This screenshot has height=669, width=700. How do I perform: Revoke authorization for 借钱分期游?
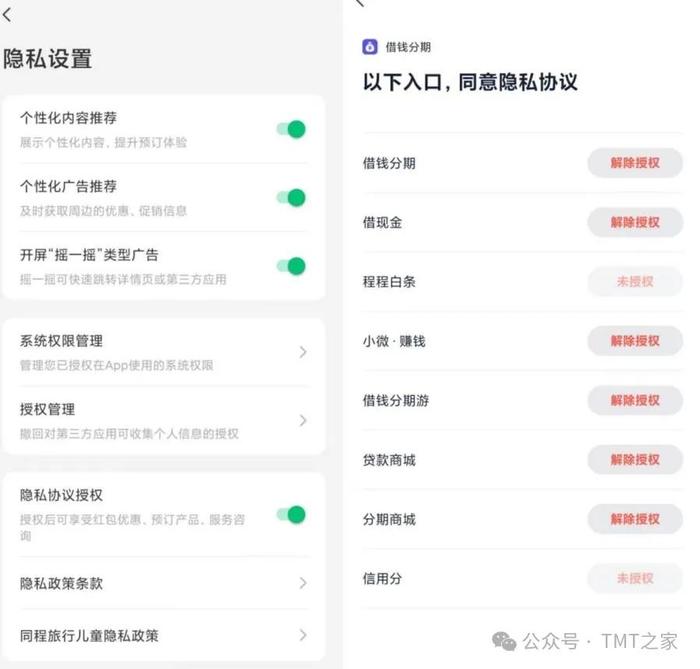(x=635, y=400)
